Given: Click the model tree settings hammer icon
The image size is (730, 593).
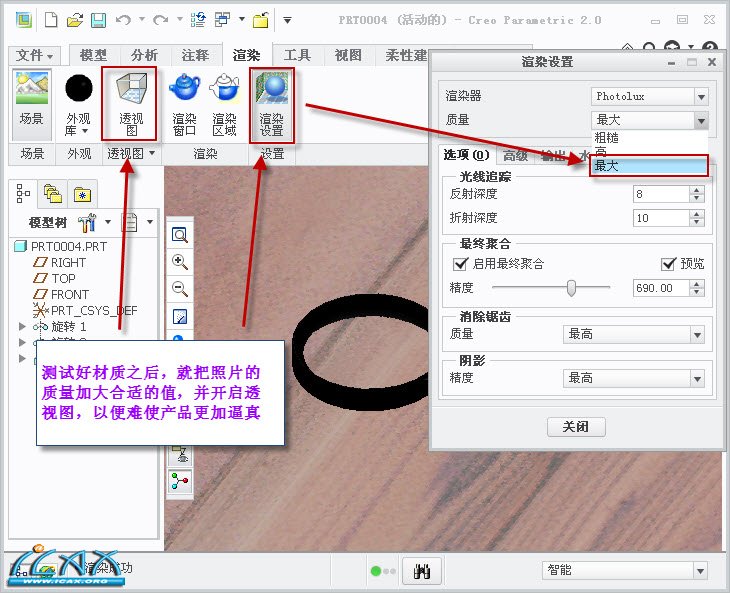Looking at the screenshot, I should tap(87, 222).
